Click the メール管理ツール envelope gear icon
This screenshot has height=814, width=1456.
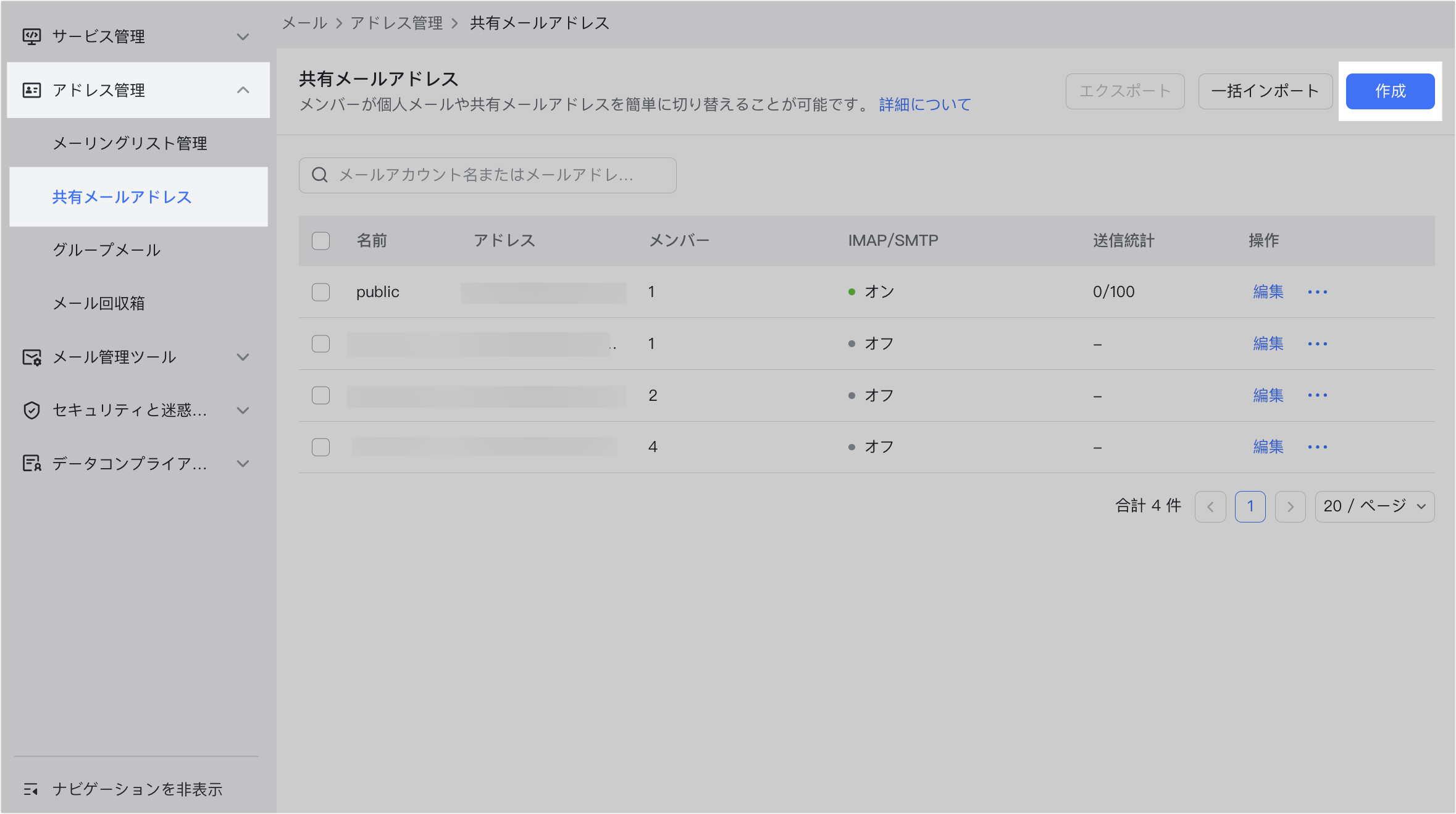pos(31,357)
